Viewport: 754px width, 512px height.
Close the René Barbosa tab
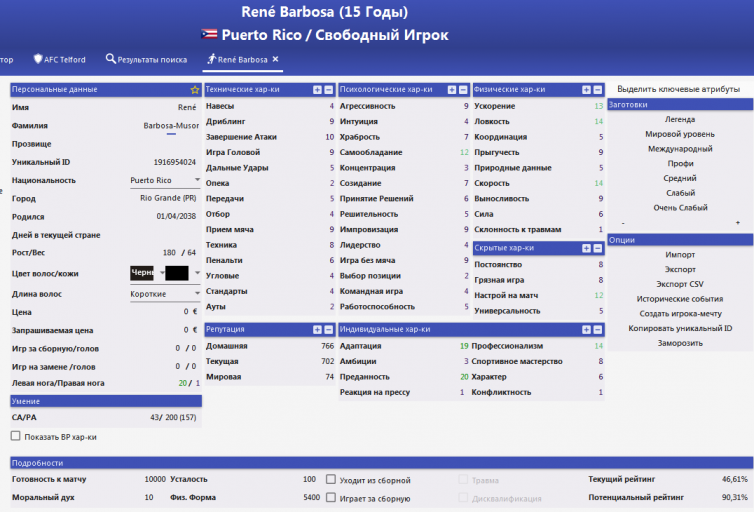[276, 59]
